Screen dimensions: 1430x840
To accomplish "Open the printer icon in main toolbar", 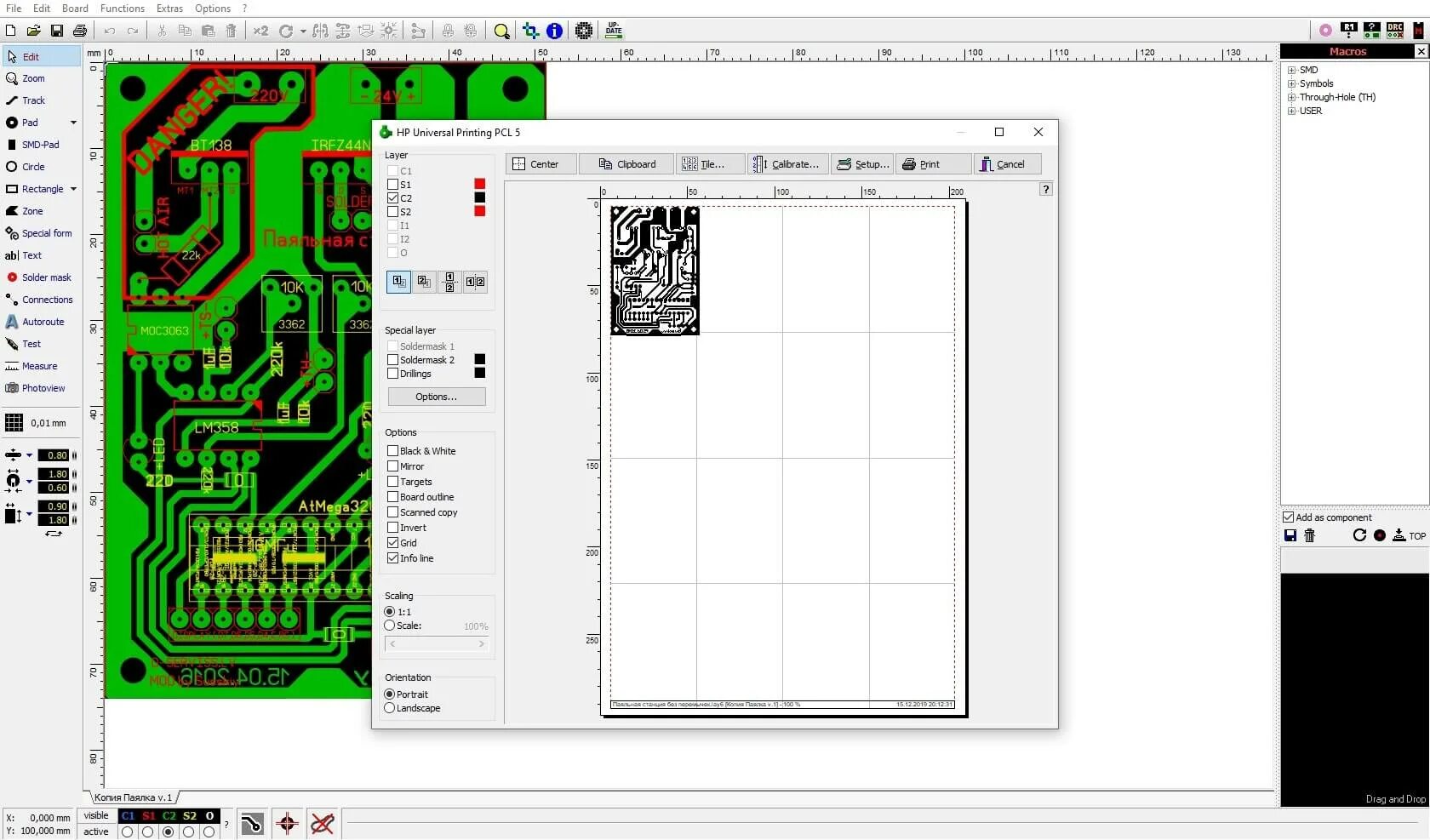I will 80,31.
